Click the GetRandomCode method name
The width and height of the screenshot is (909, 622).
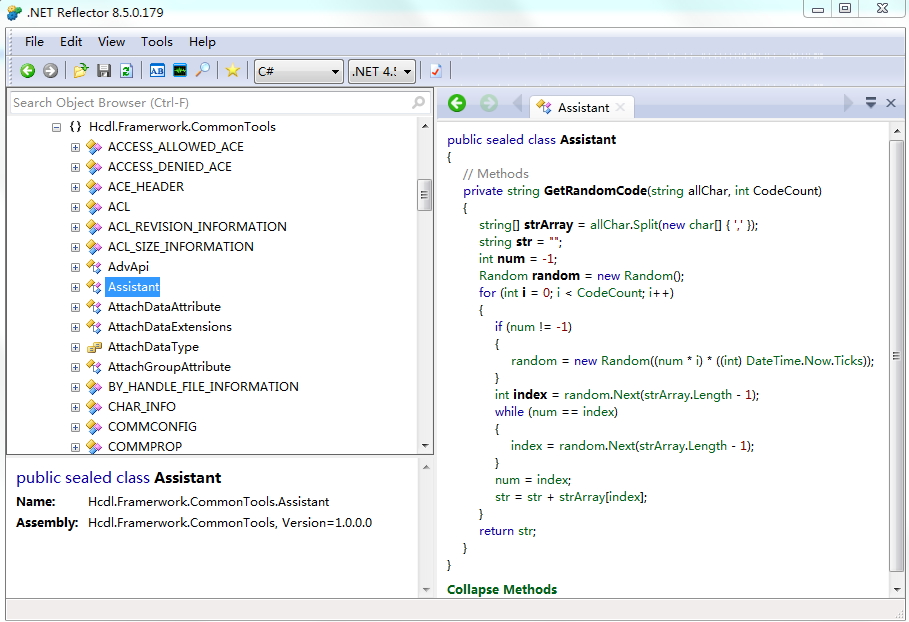pos(595,191)
